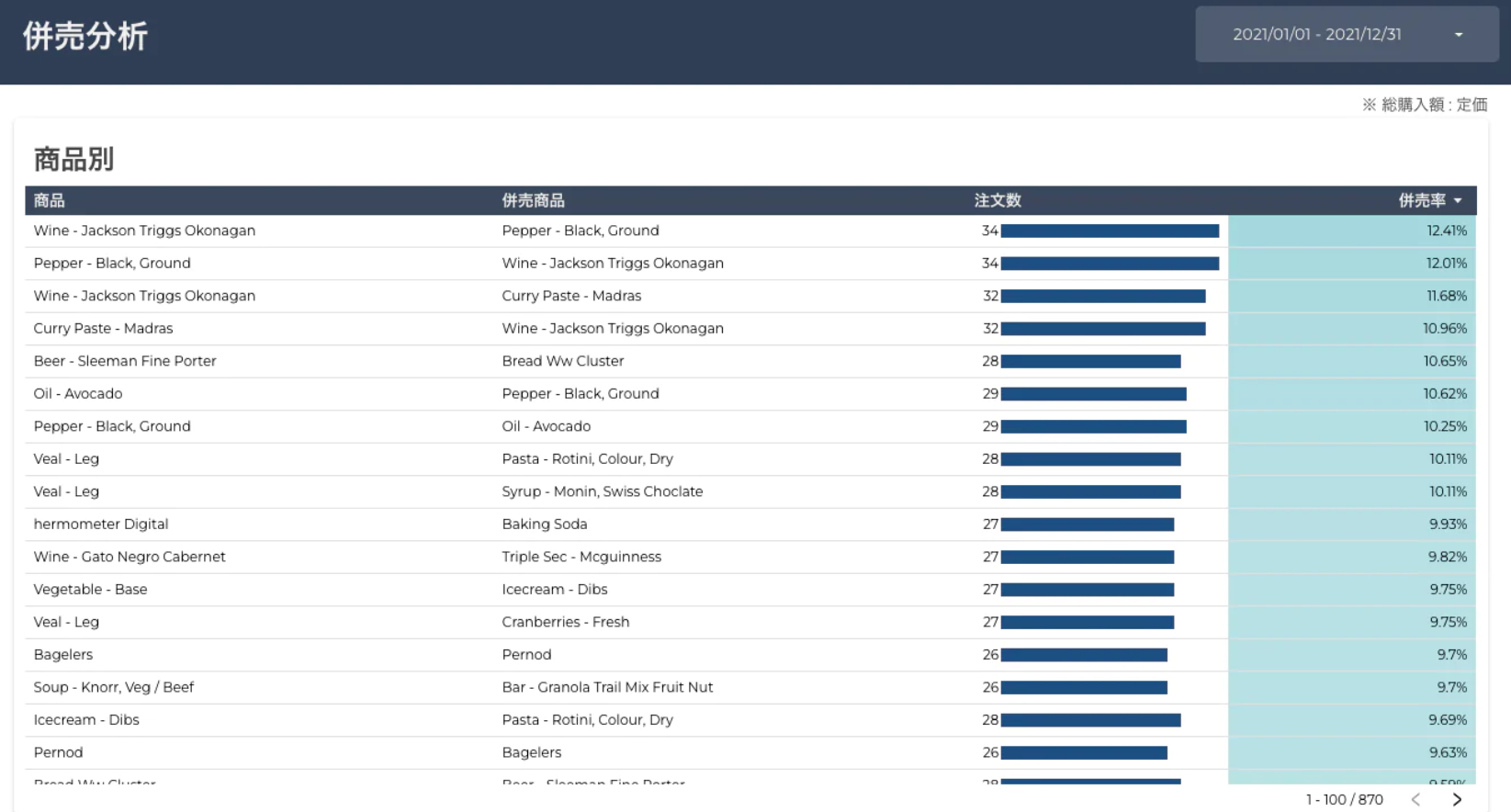Viewport: 1511px width, 812px height.
Task: Click 11.68% 併売率 cell
Action: [x=1352, y=296]
